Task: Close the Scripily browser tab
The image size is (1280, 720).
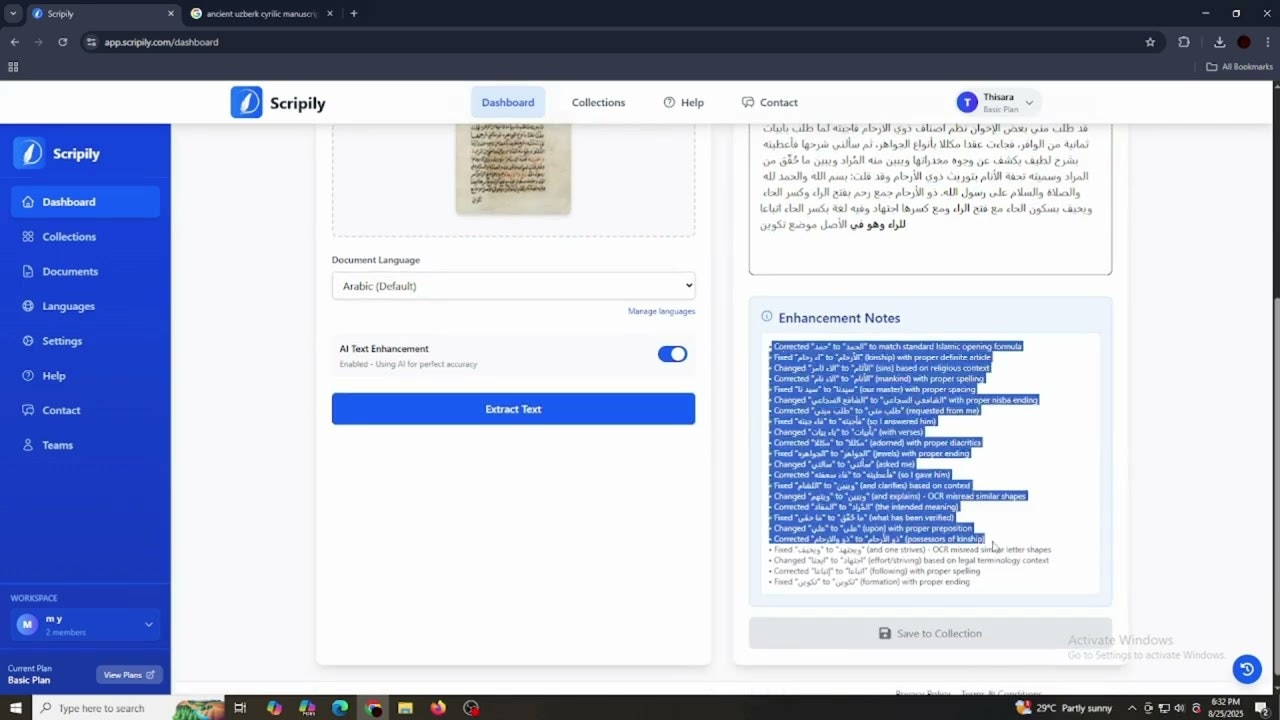Action: click(170, 14)
